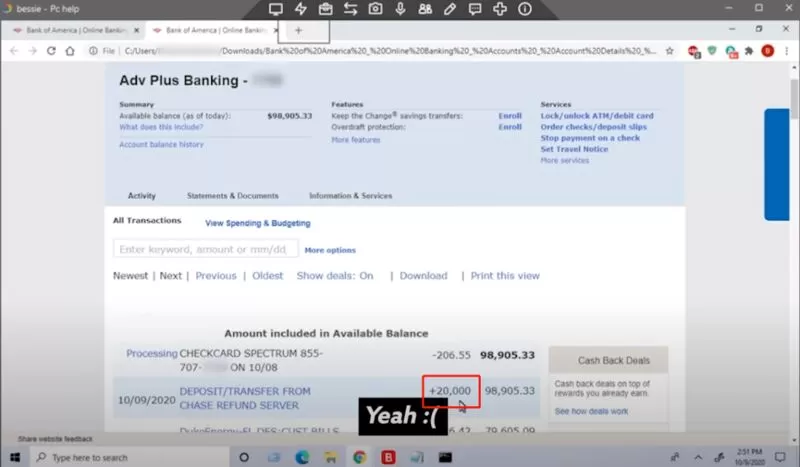Toggle the microphone icon in toolbar
Viewport: 800px width, 467px height.
pyautogui.click(x=400, y=9)
